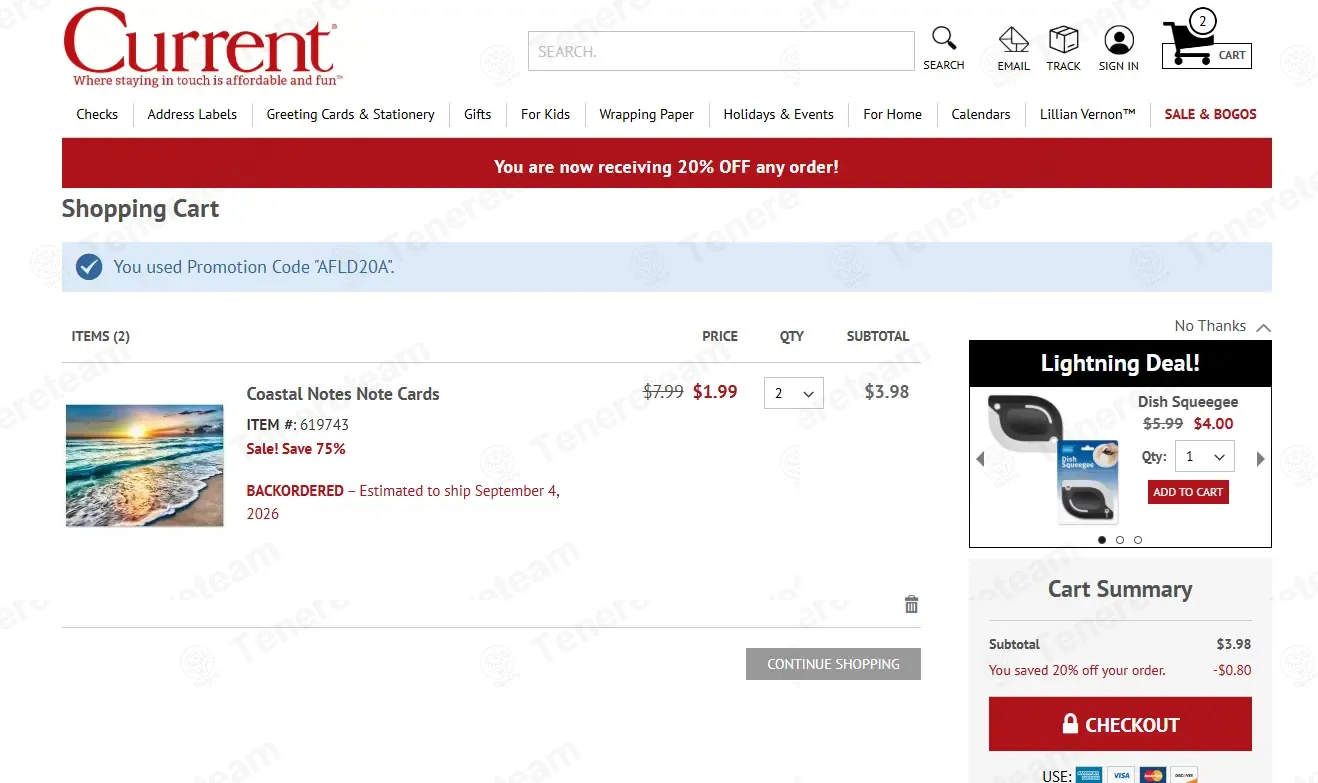1318x783 pixels.
Task: Click the search magnifier icon
Action: [944, 39]
